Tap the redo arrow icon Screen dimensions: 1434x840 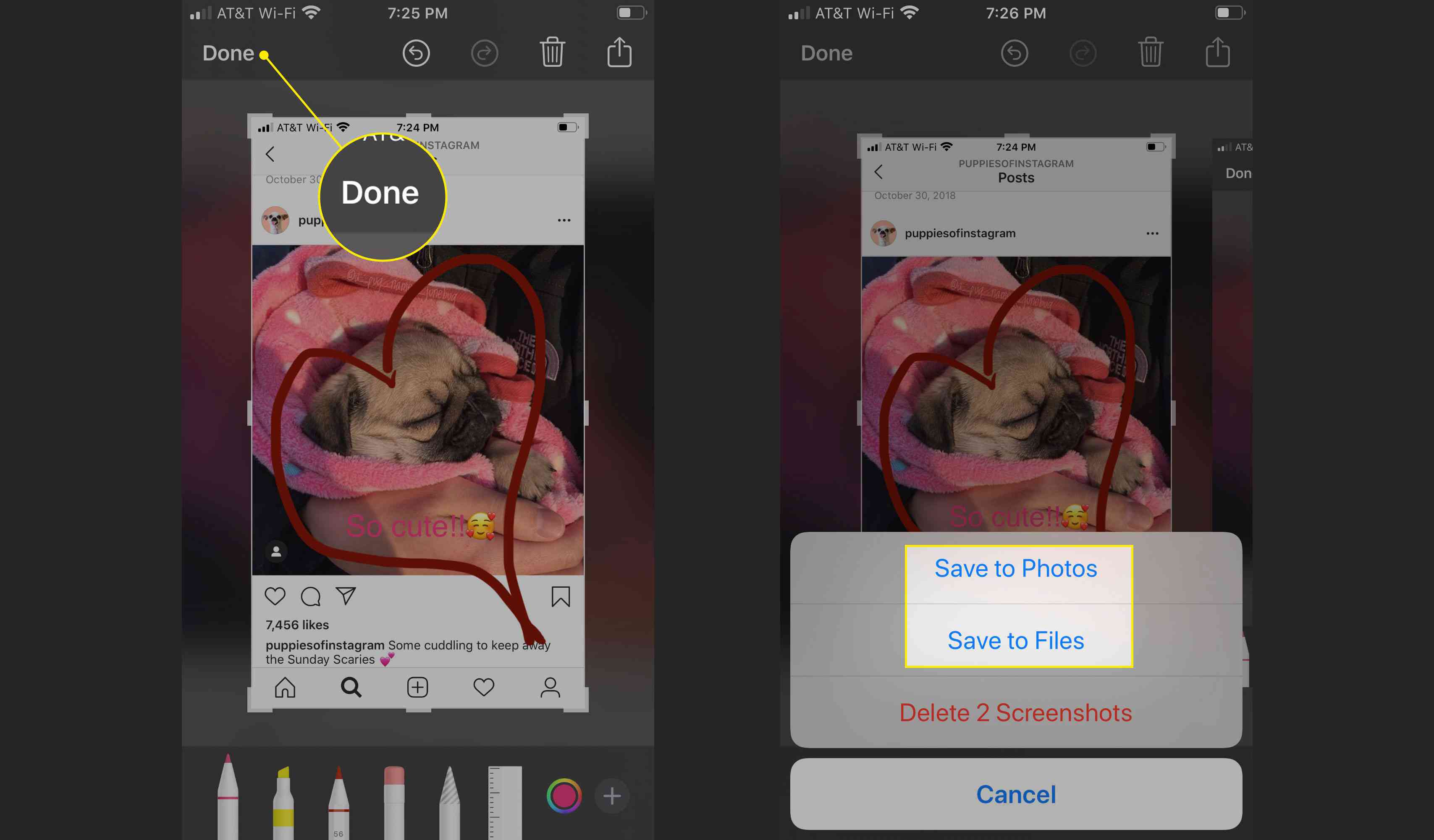484,52
